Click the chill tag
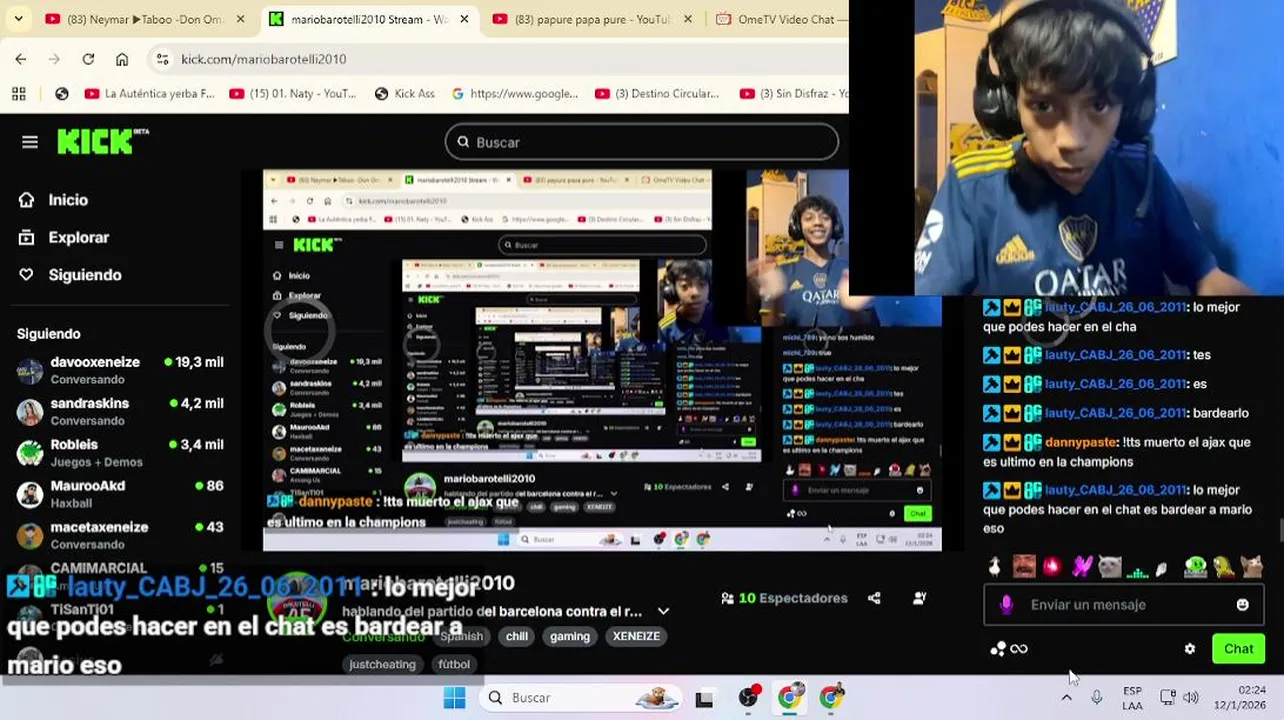The height and width of the screenshot is (720, 1284). click(517, 636)
